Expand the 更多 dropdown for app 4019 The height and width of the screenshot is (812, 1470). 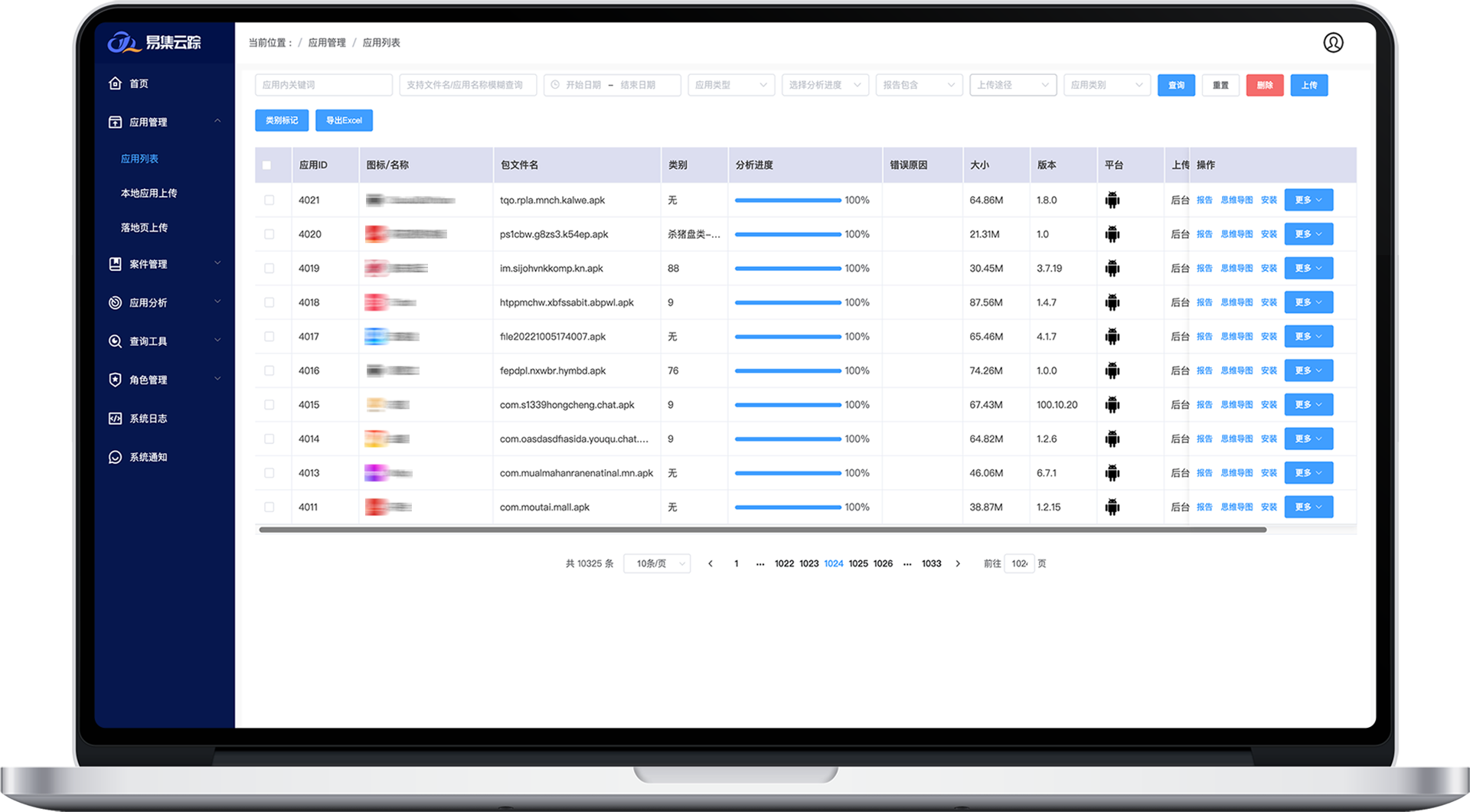tap(1308, 269)
